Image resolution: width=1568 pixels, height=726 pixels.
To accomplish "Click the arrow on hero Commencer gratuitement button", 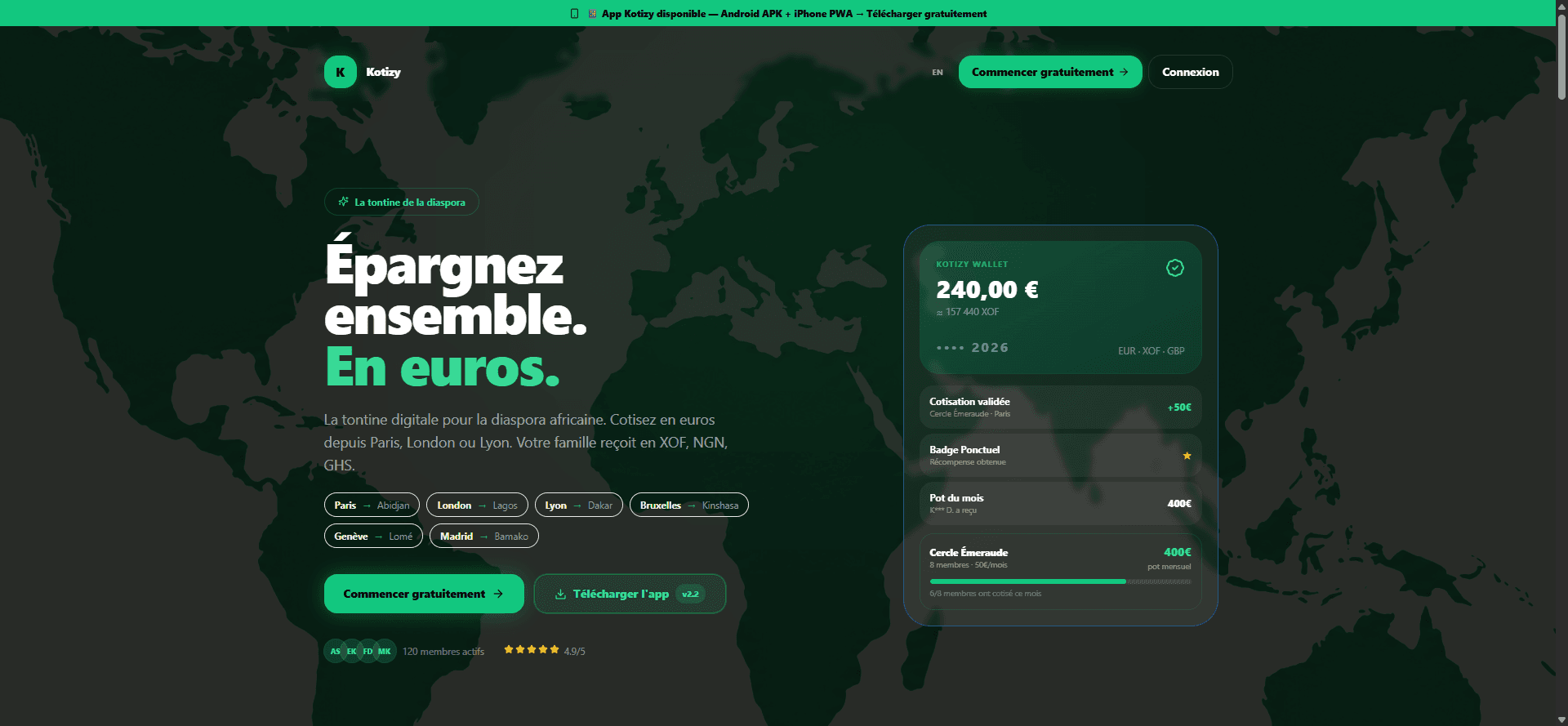I will click(x=498, y=594).
